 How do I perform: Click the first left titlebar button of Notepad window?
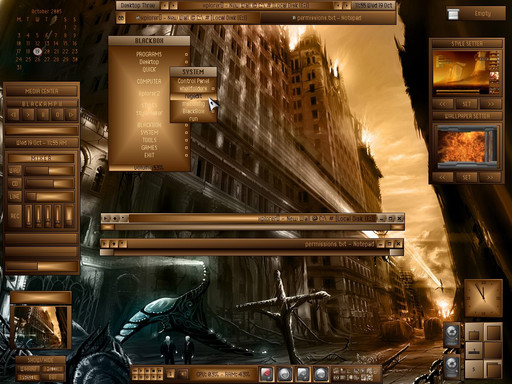coord(105,244)
